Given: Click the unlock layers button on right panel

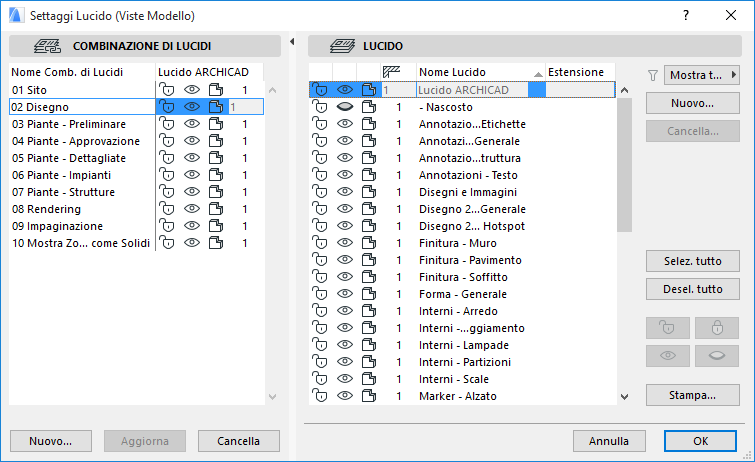Looking at the screenshot, I should pos(668,328).
